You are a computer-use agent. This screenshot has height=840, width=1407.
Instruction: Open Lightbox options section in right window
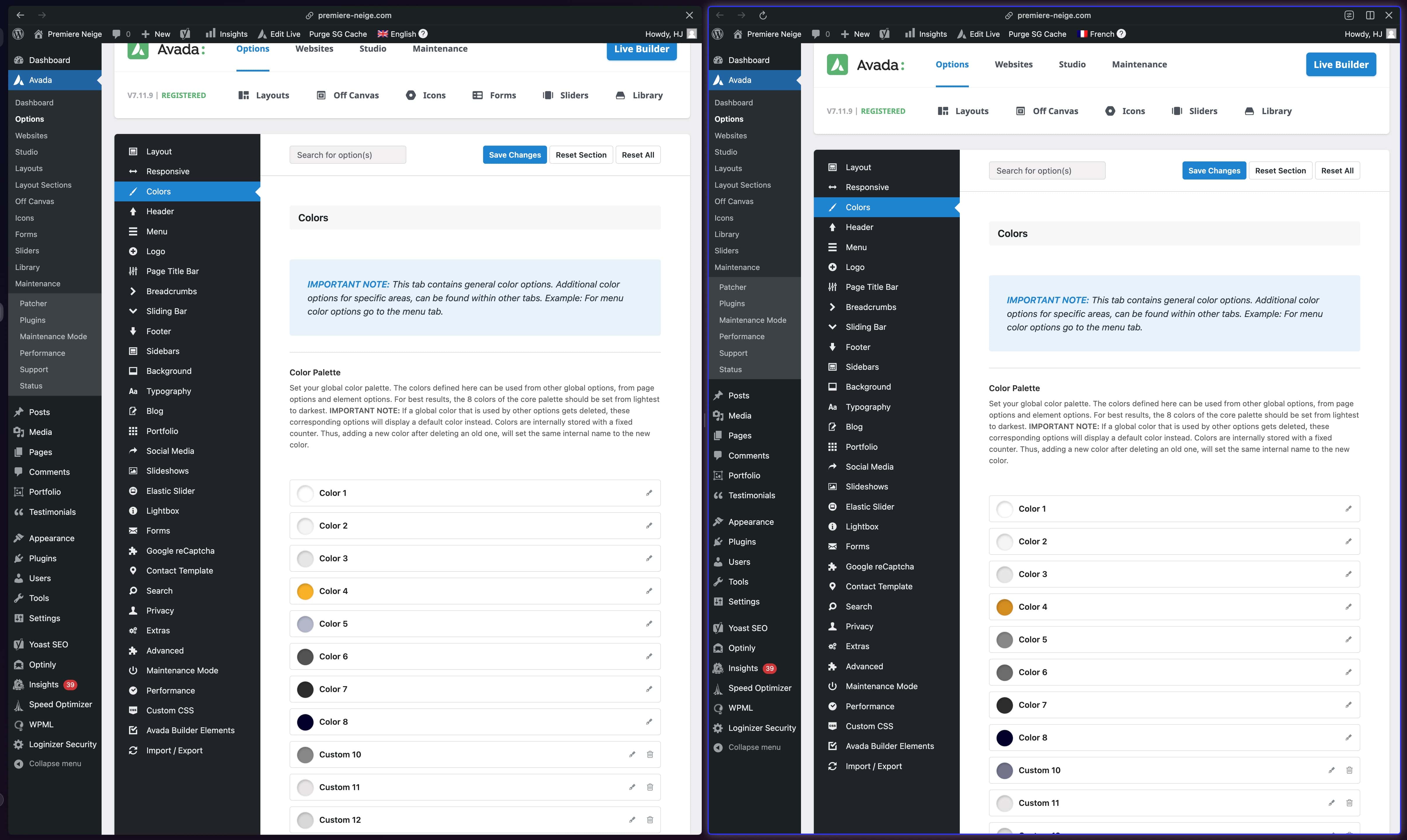[x=886, y=527]
